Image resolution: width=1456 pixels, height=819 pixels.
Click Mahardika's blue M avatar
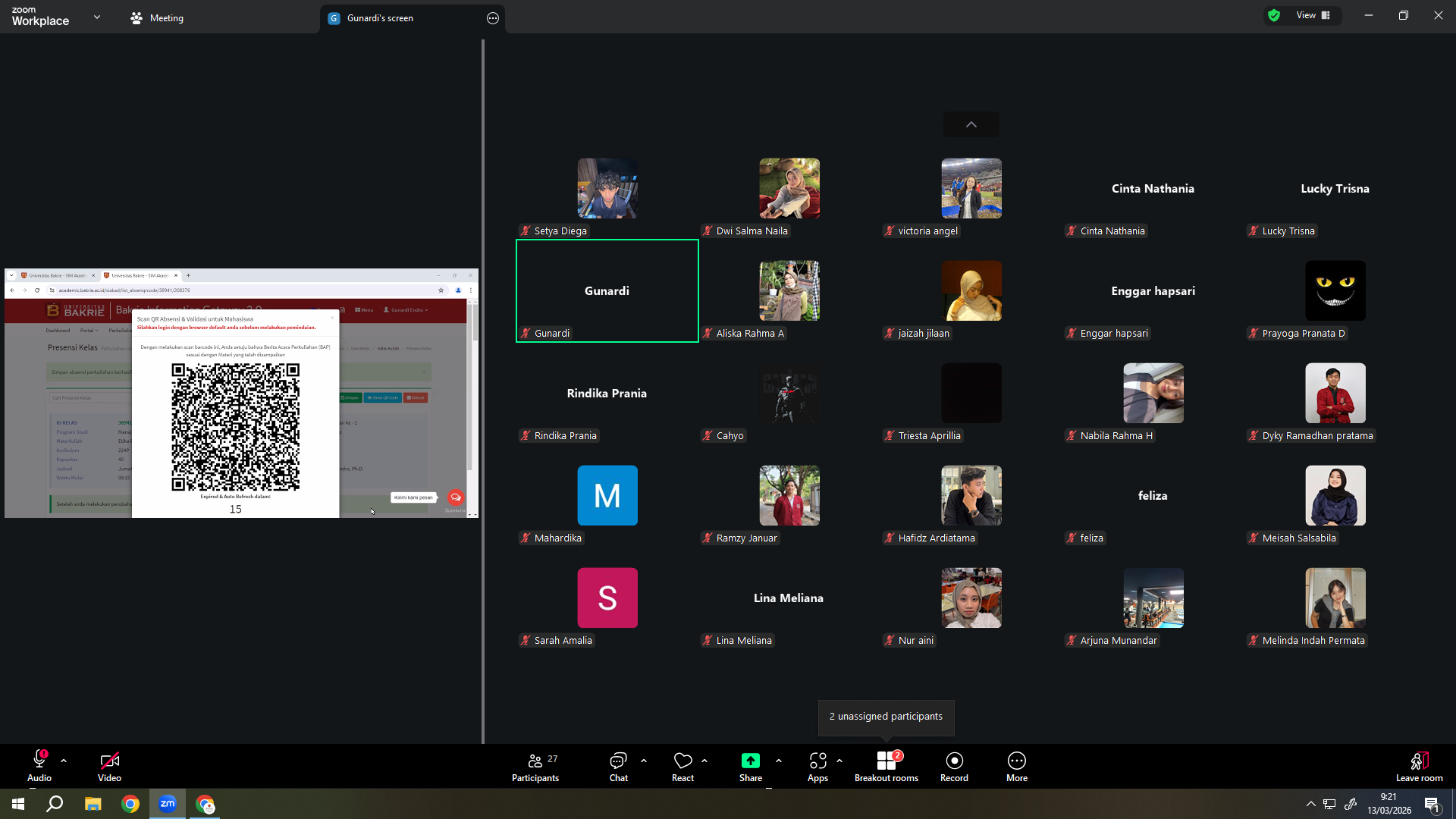607,495
